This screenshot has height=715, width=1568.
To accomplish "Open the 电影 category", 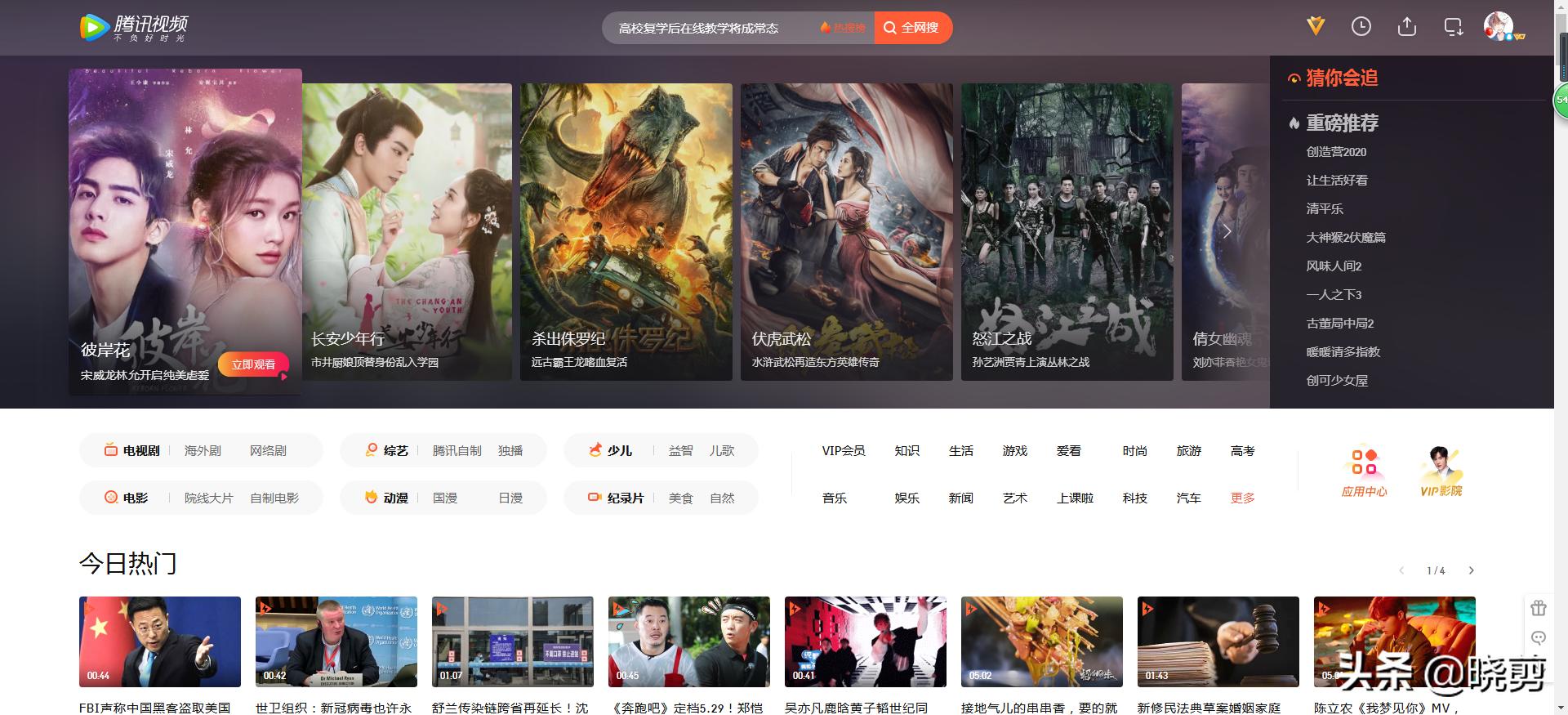I will click(136, 498).
